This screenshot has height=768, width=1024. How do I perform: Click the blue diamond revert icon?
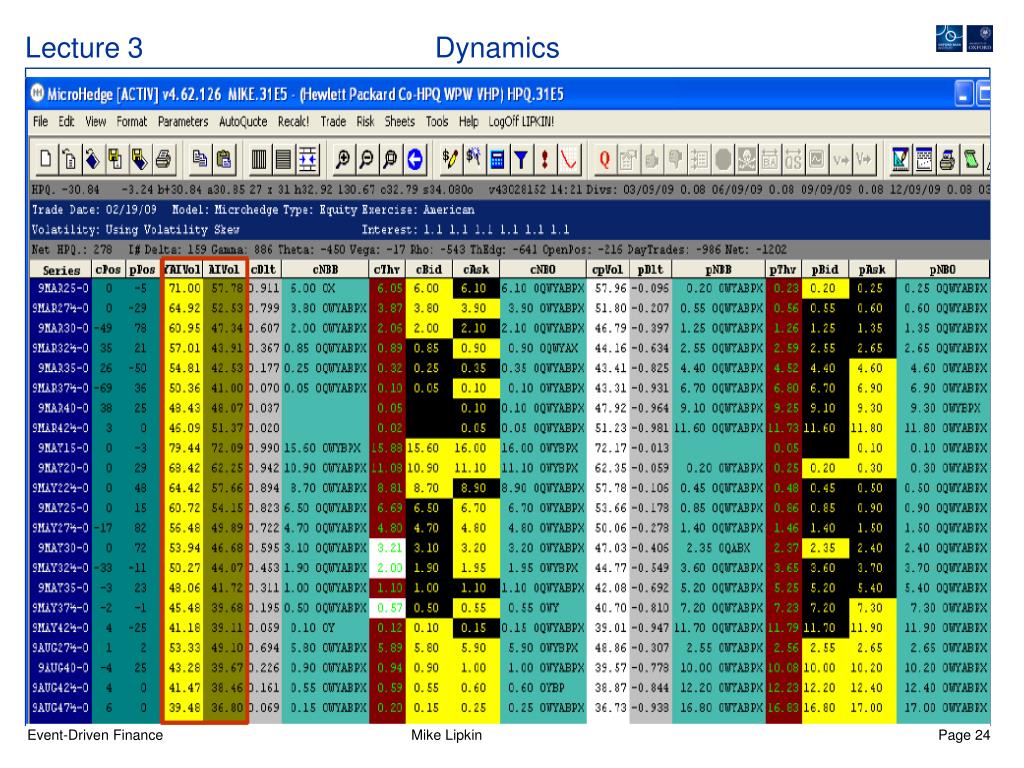tap(93, 159)
